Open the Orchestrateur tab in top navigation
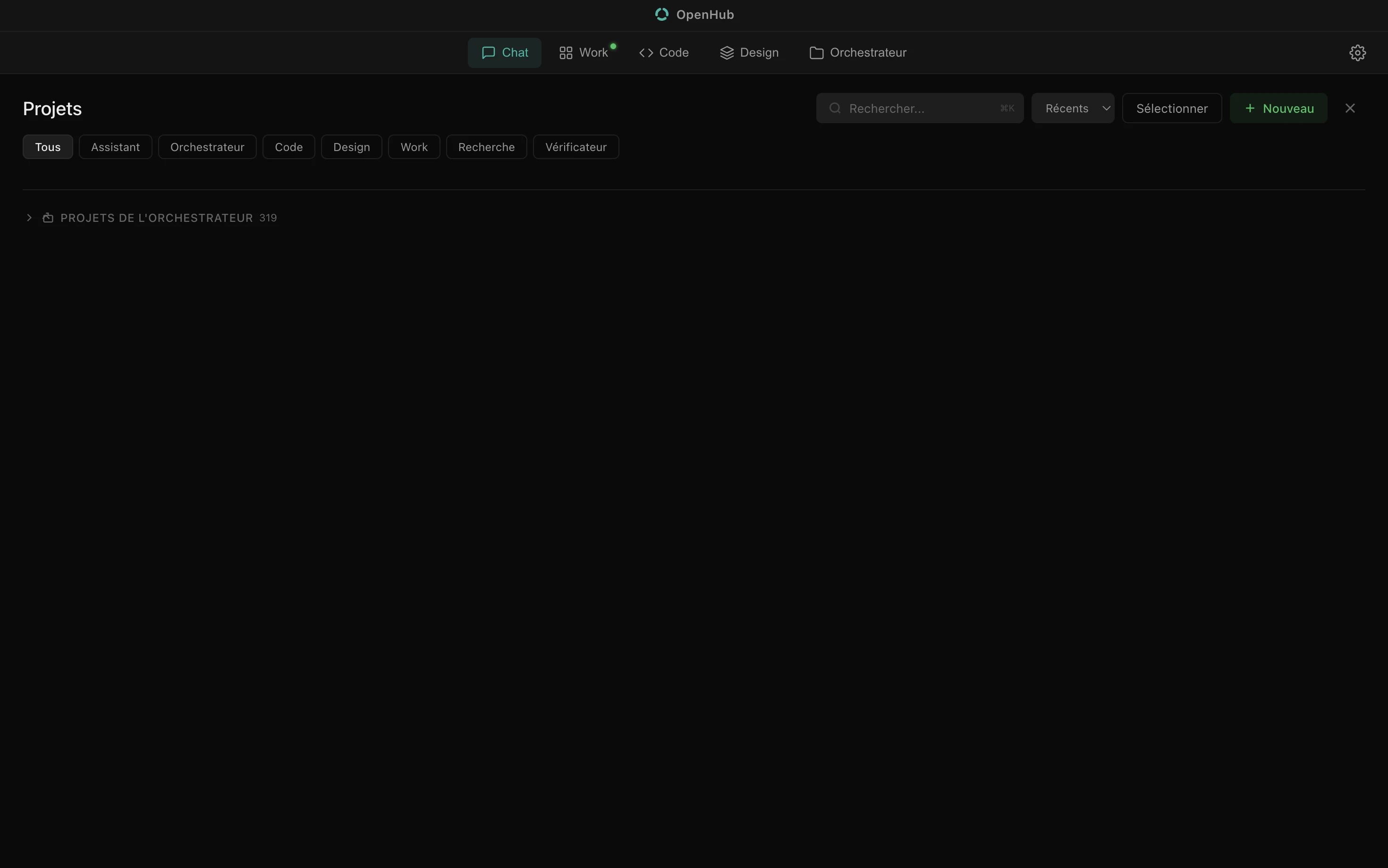The height and width of the screenshot is (868, 1388). (858, 53)
